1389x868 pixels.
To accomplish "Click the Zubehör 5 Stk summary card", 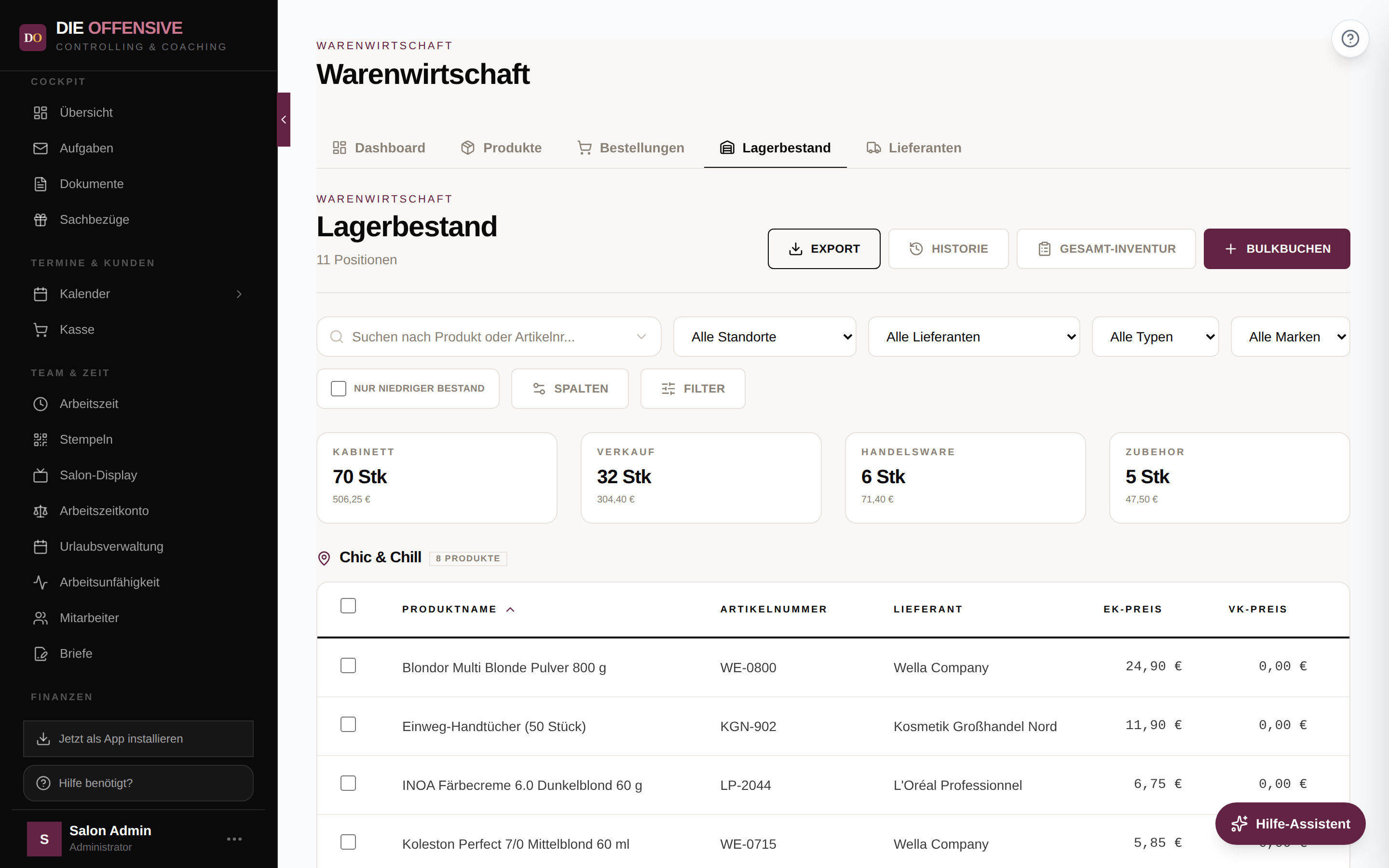I will tap(1229, 477).
